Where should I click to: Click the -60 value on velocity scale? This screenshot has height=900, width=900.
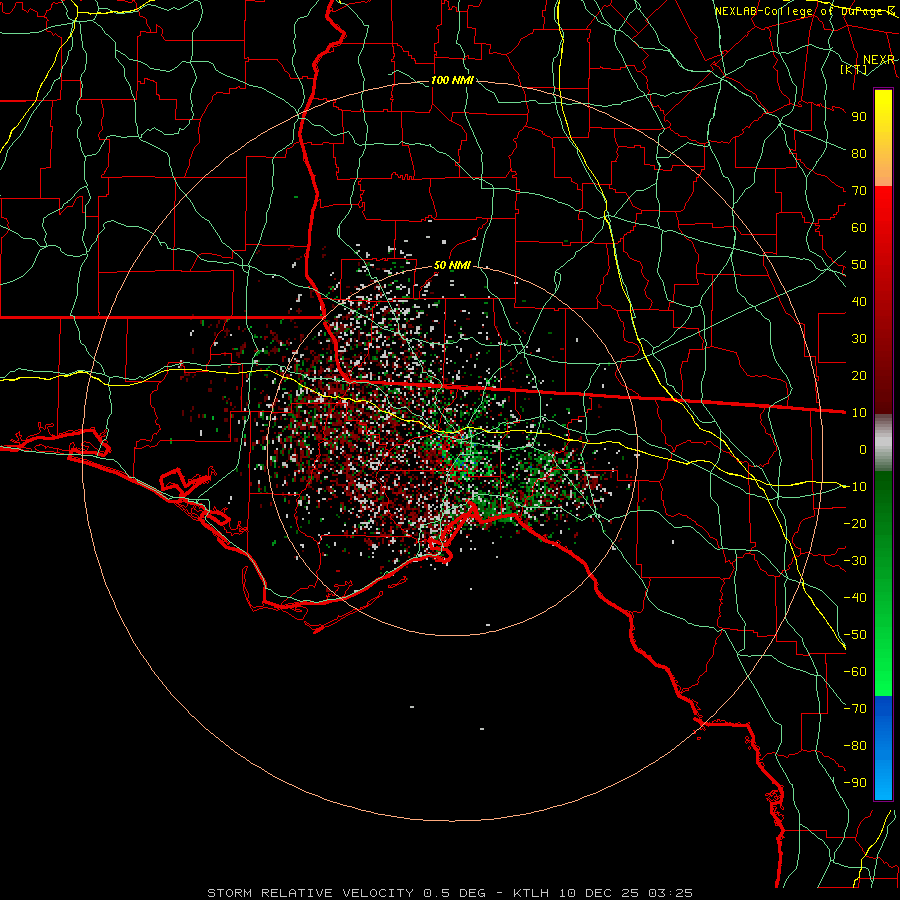pyautogui.click(x=855, y=672)
